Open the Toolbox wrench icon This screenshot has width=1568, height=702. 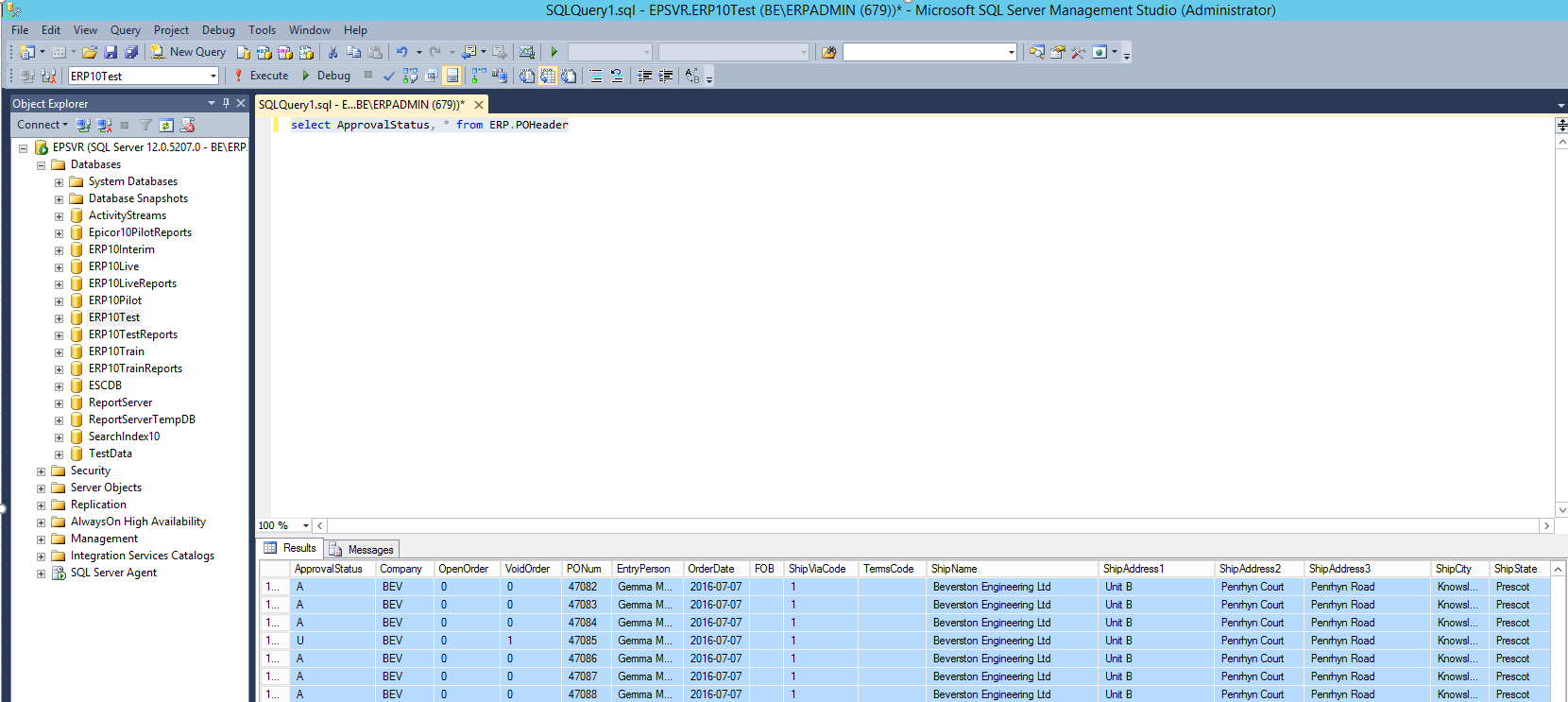tap(1079, 52)
